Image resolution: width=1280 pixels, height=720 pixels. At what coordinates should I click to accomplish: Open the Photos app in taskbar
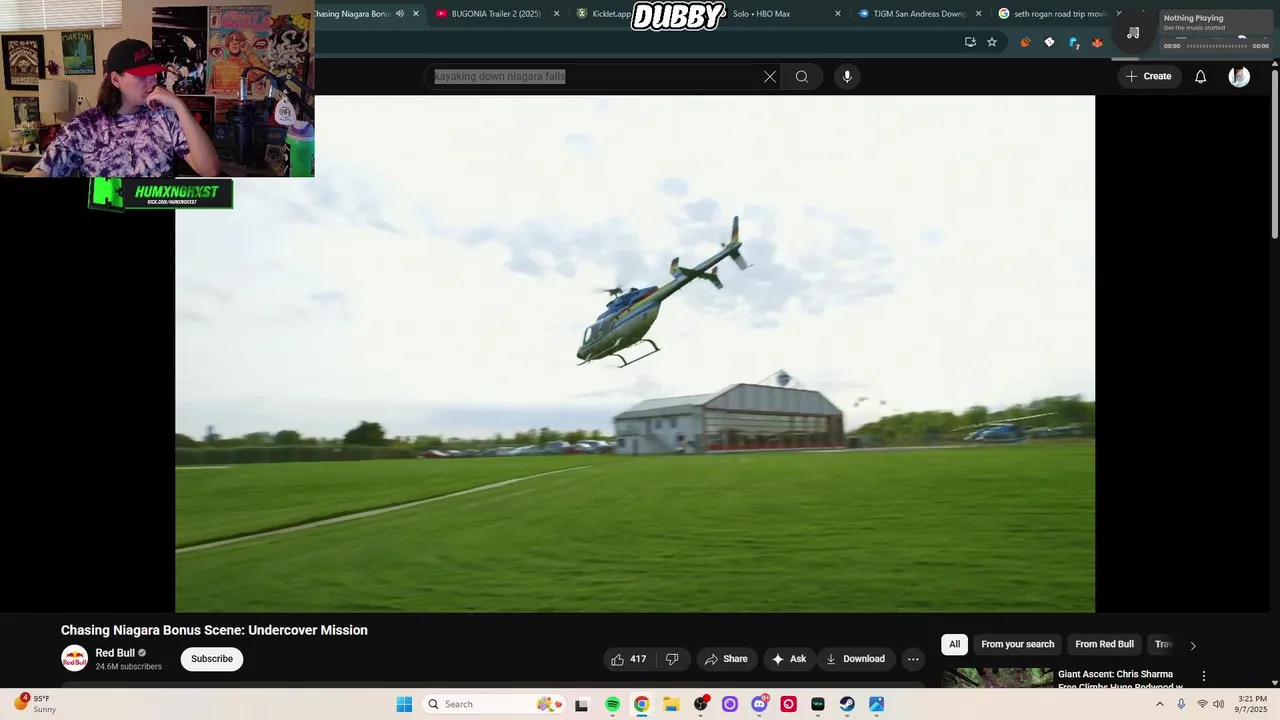[x=876, y=704]
